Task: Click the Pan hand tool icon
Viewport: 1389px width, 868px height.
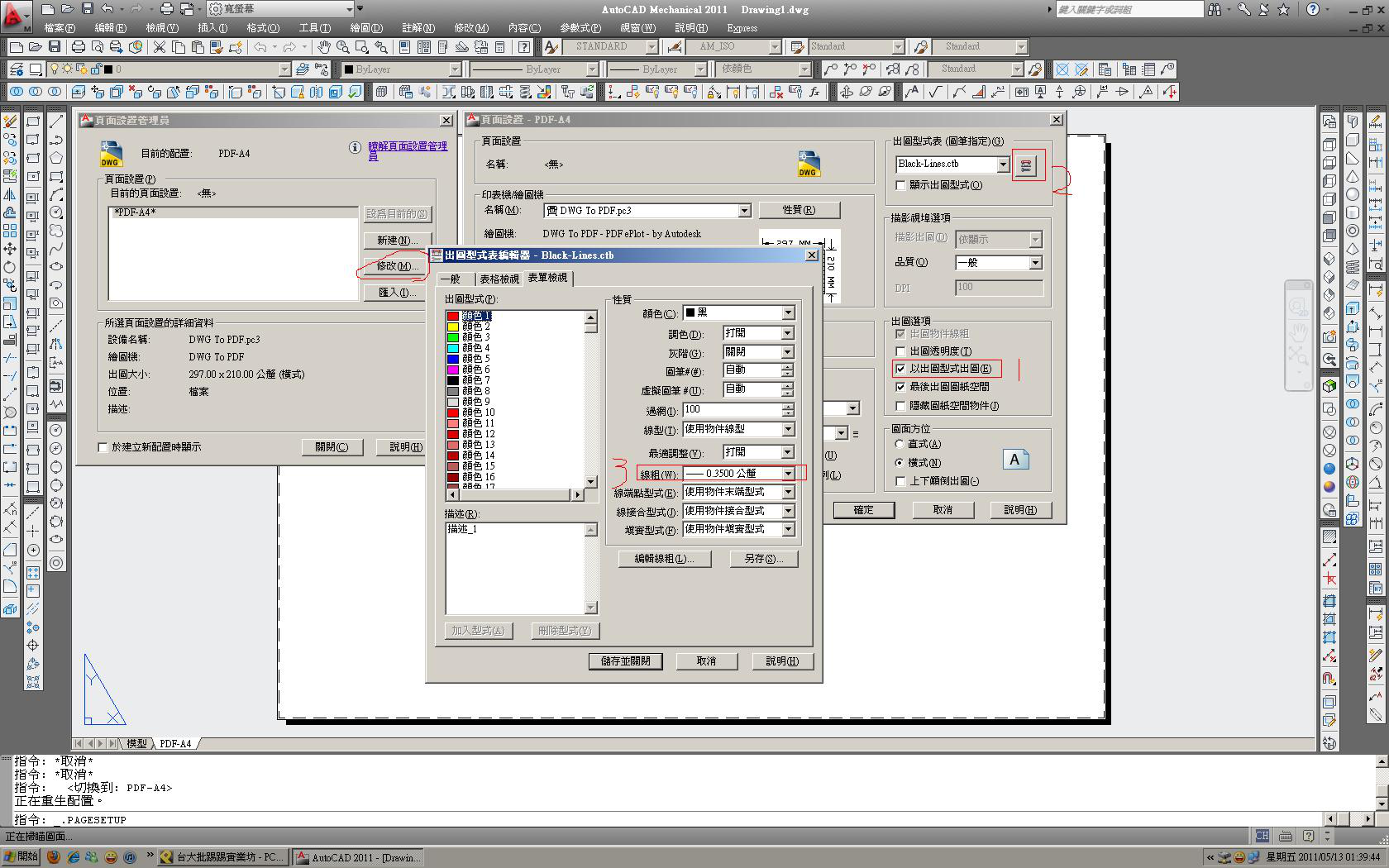Action: click(324, 47)
